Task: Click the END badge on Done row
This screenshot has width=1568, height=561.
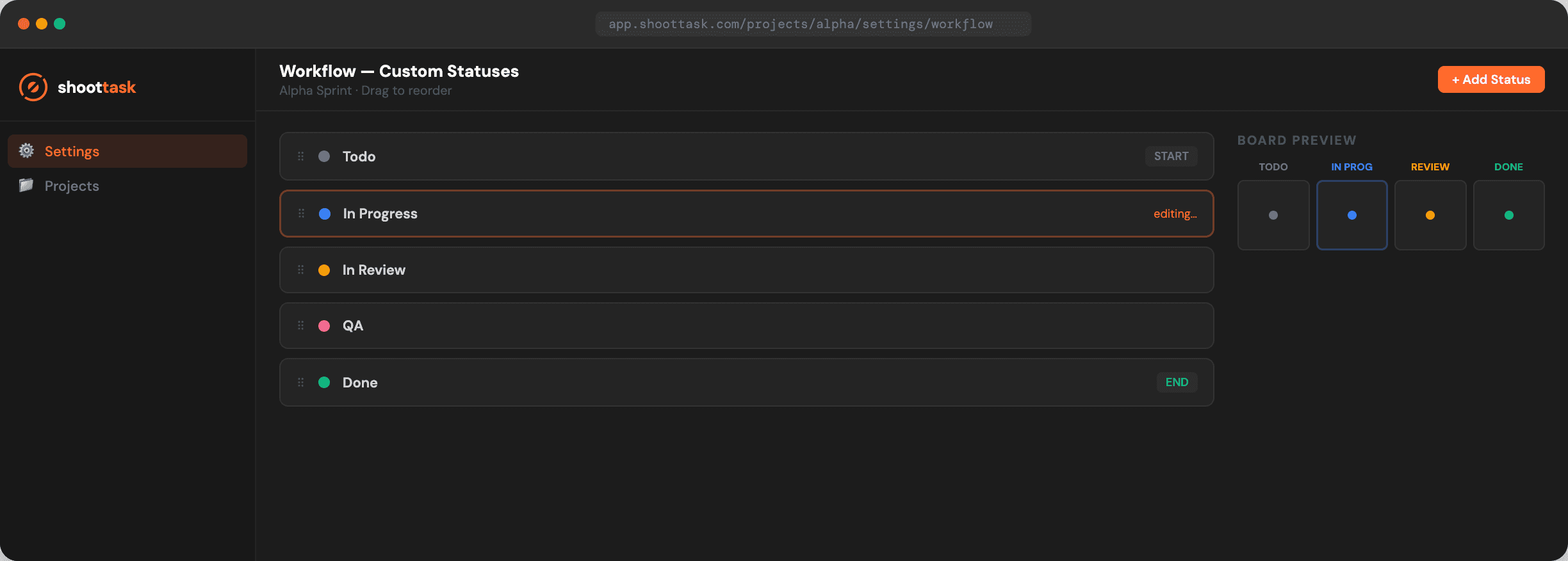Action: 1177,382
